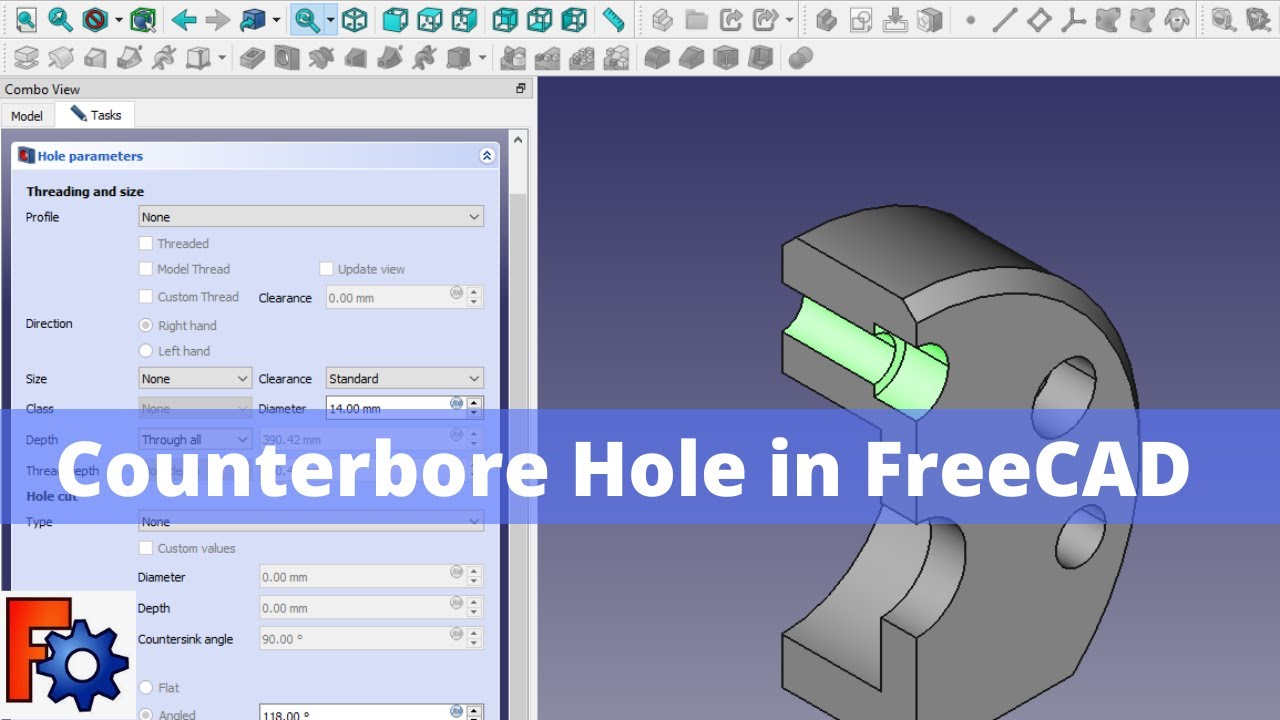1280x720 pixels.
Task: Select the Measure distance ruler tool
Action: click(x=613, y=19)
